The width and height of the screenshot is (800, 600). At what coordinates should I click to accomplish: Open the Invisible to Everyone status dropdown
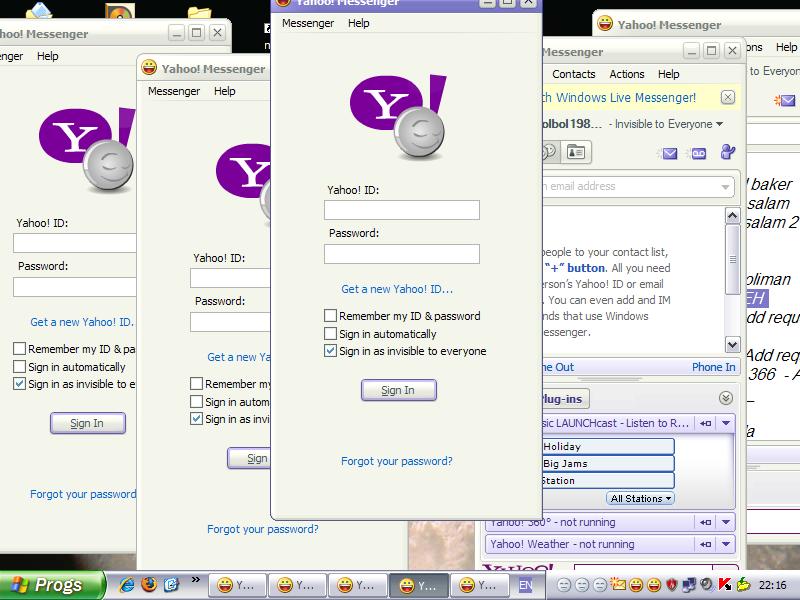coord(719,124)
